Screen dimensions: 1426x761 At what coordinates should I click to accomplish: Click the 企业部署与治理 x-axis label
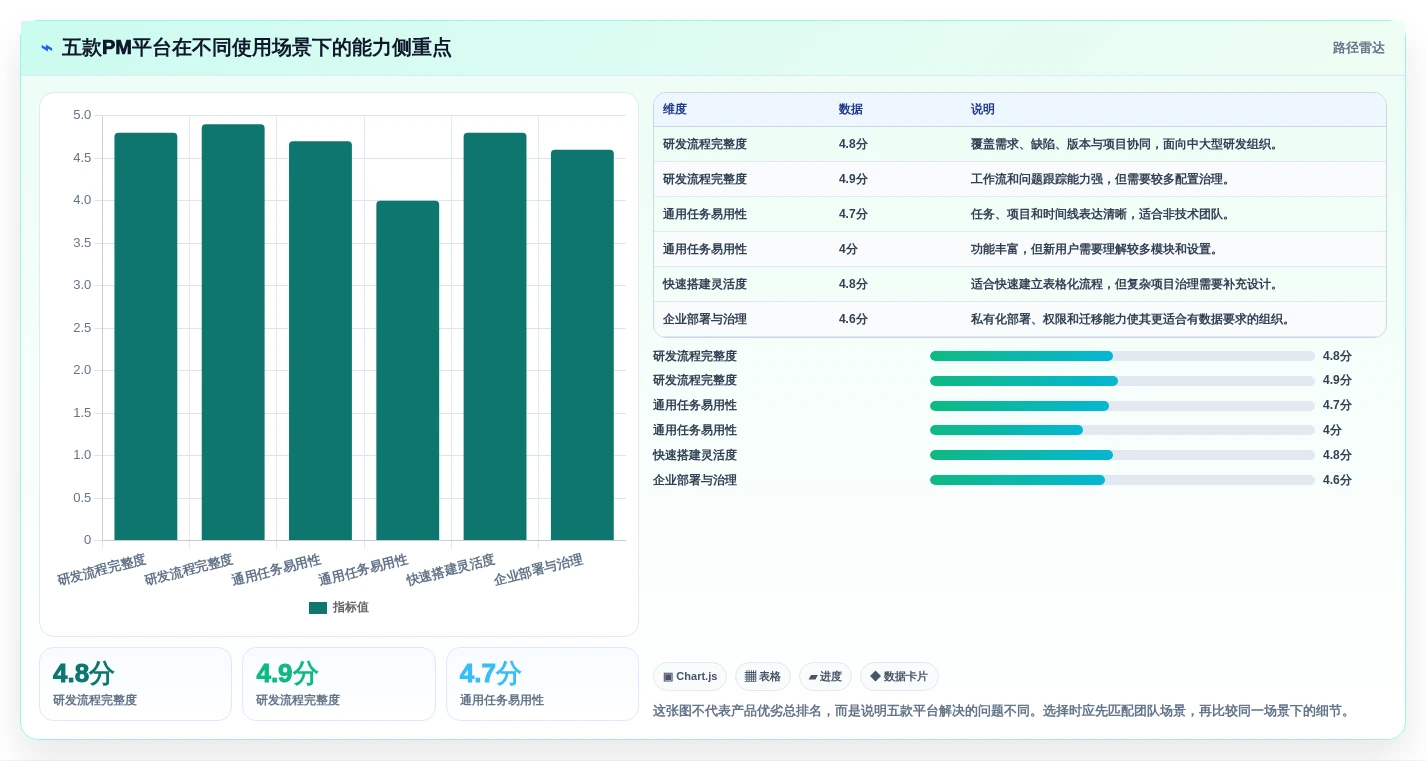pos(538,568)
